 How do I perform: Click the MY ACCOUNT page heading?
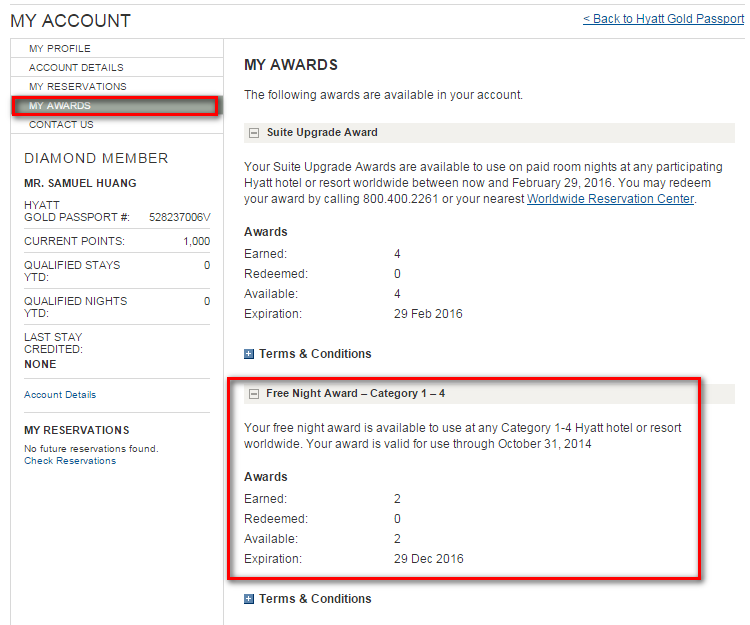[x=70, y=21]
